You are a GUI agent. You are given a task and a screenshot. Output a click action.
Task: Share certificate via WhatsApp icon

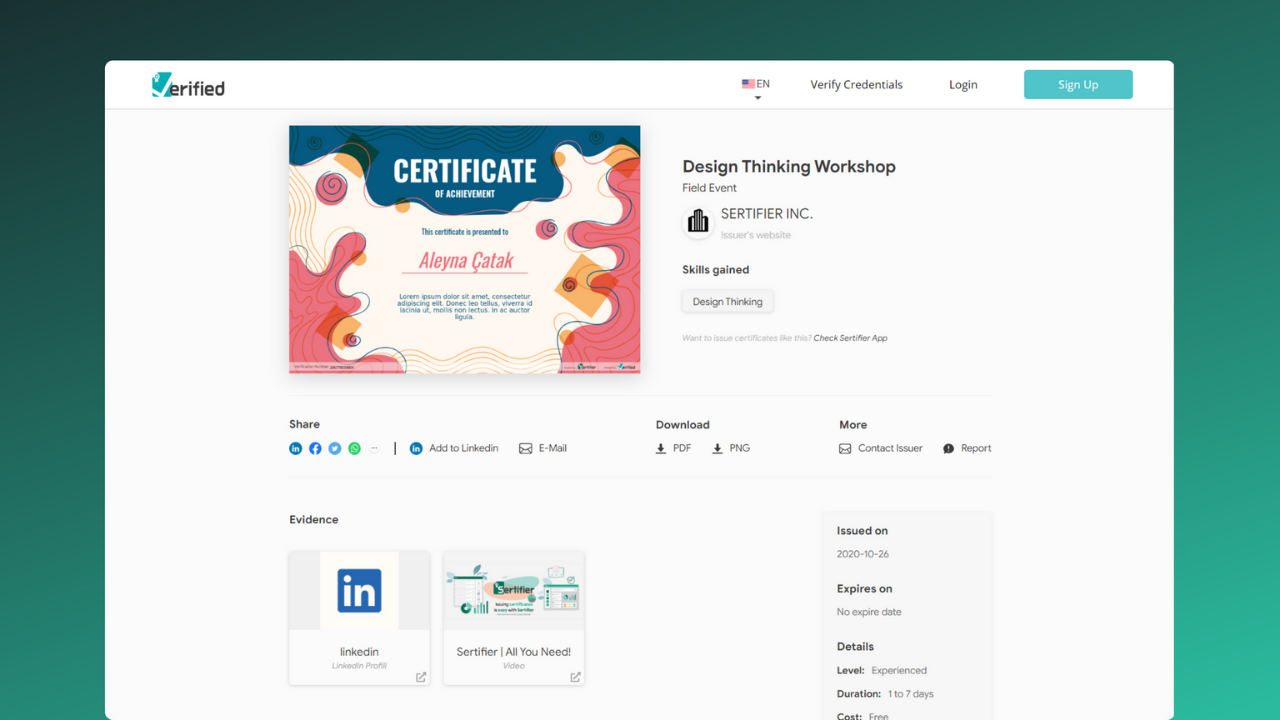354,449
